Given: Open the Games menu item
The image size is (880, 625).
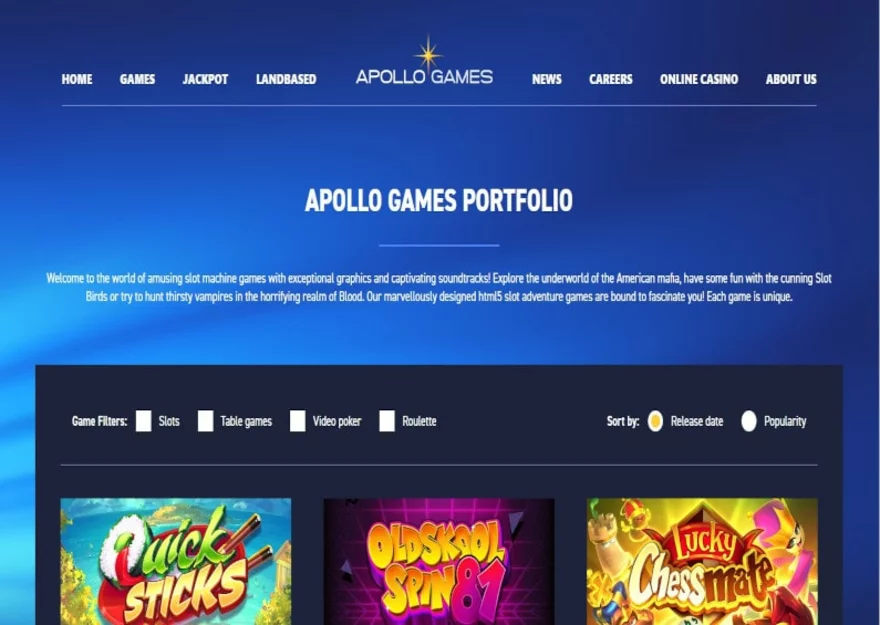Looking at the screenshot, I should click(x=138, y=79).
